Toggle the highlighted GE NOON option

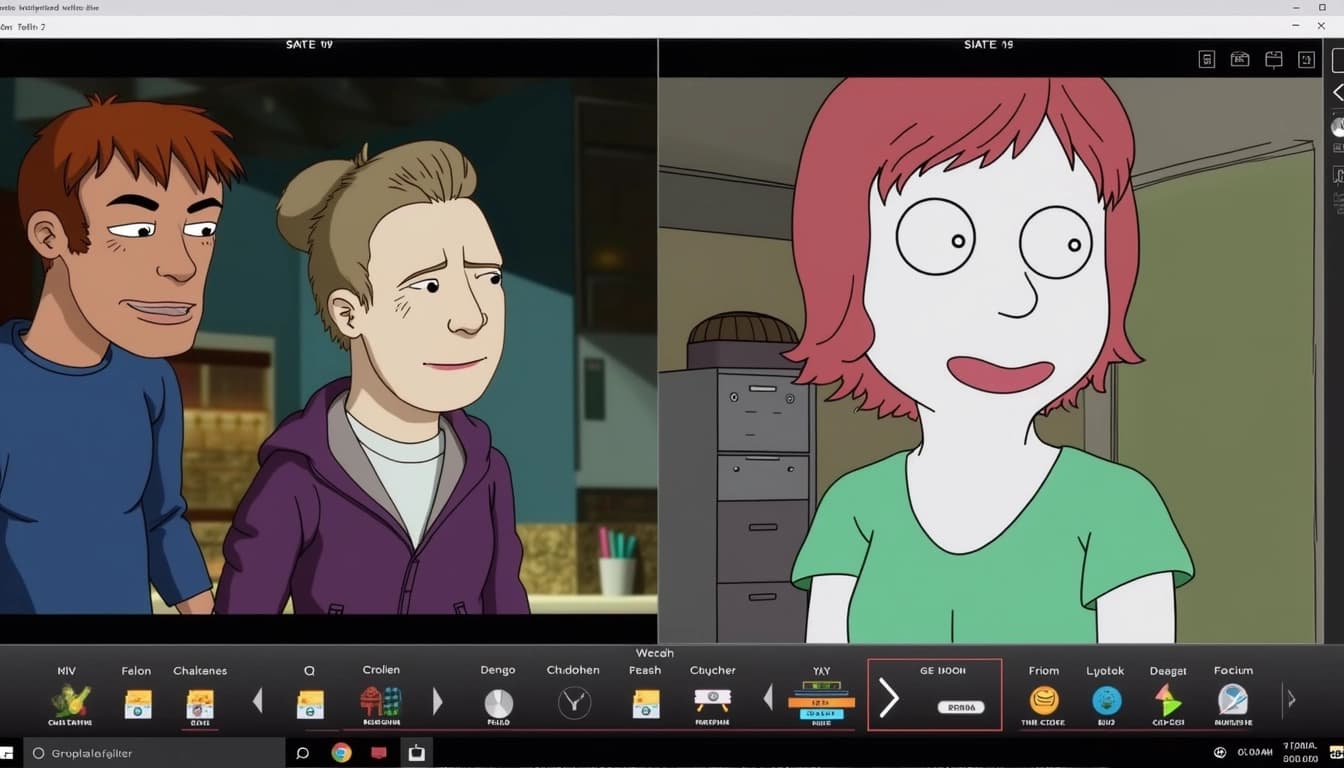(x=934, y=695)
